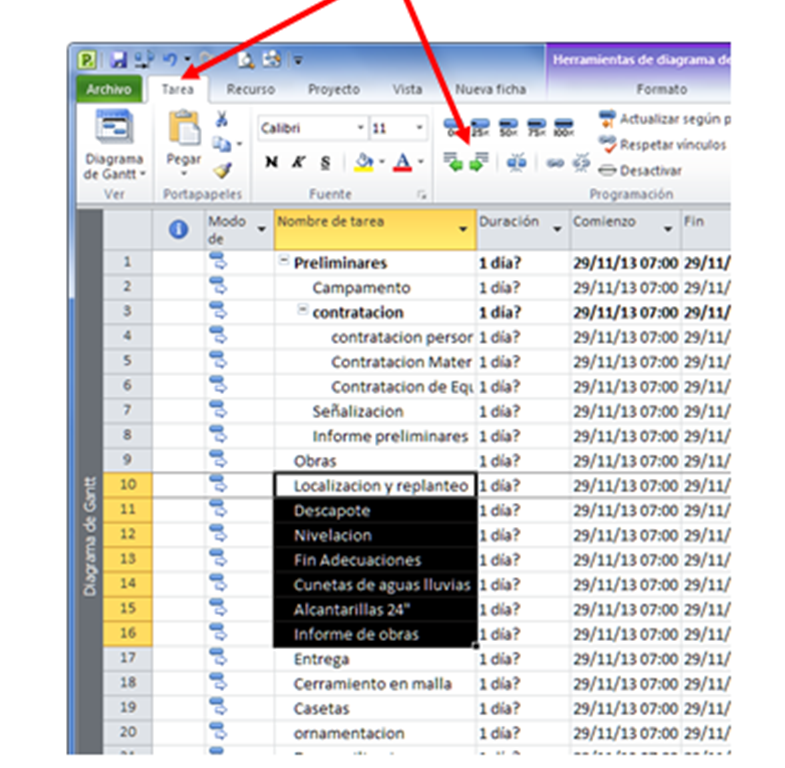Toggle underline (S) formatting
The height and width of the screenshot is (768, 785).
[x=325, y=162]
